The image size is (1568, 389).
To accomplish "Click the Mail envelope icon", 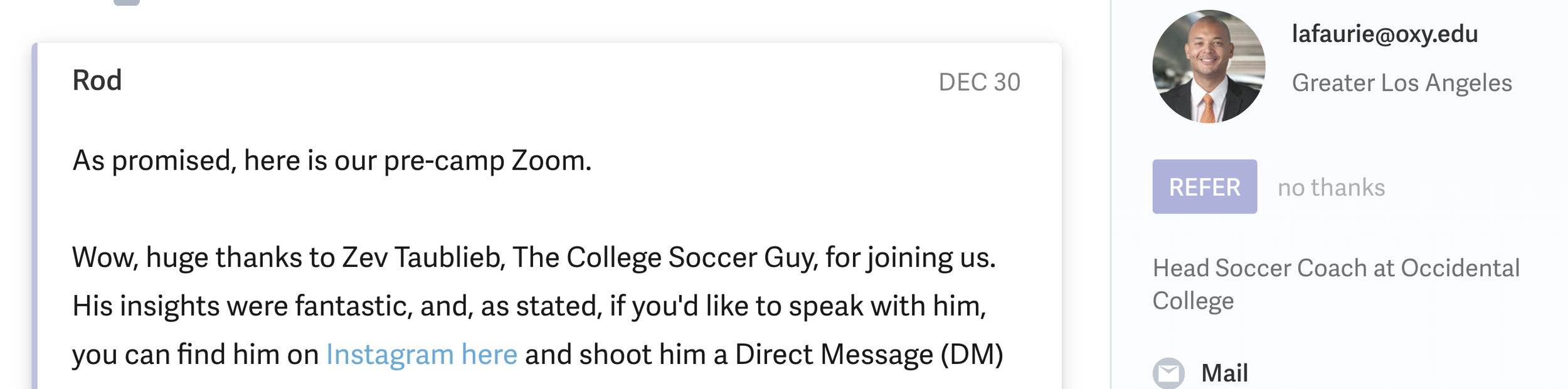I will [x=1168, y=373].
